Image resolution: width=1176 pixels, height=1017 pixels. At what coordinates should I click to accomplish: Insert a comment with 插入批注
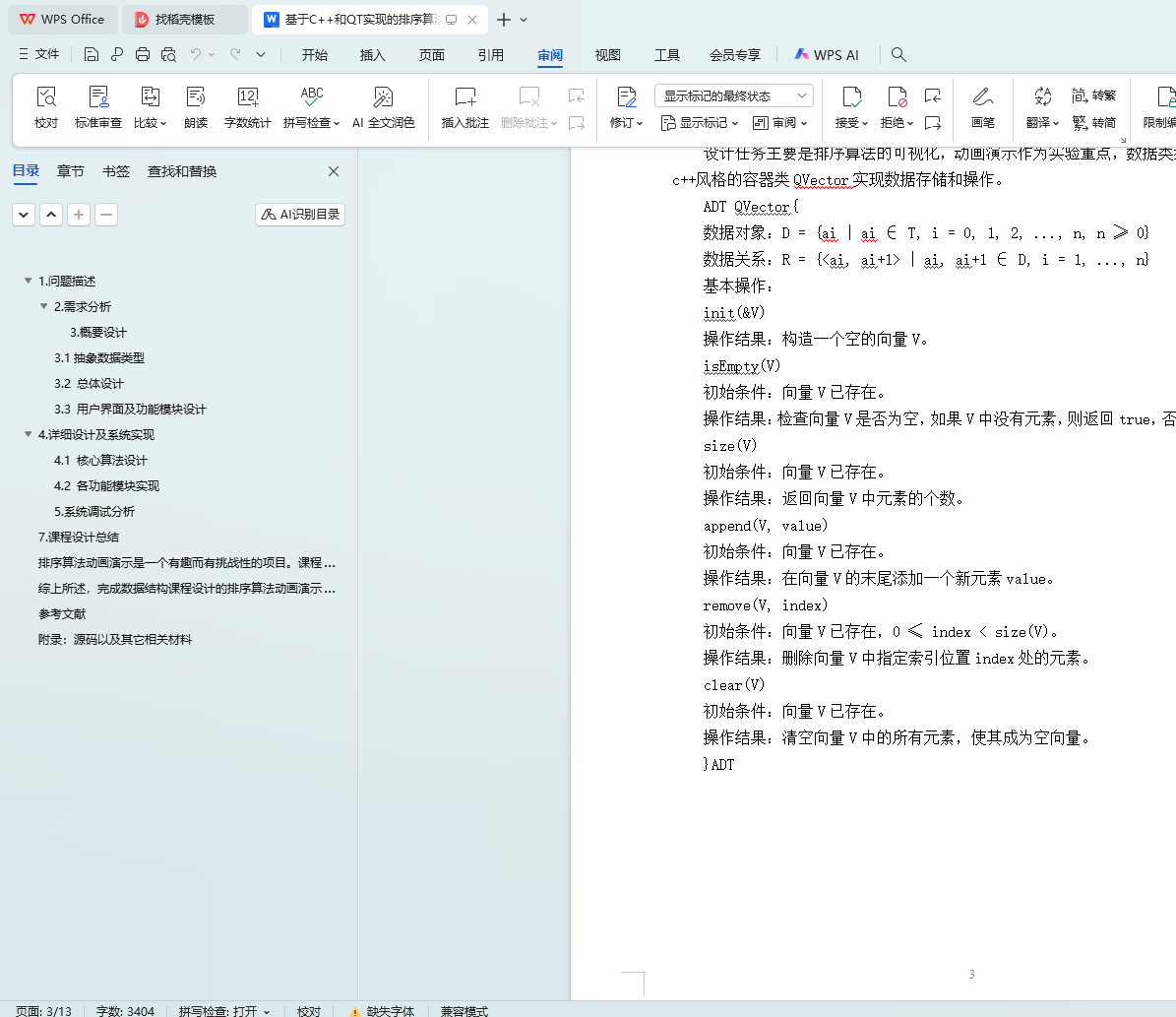click(x=464, y=96)
